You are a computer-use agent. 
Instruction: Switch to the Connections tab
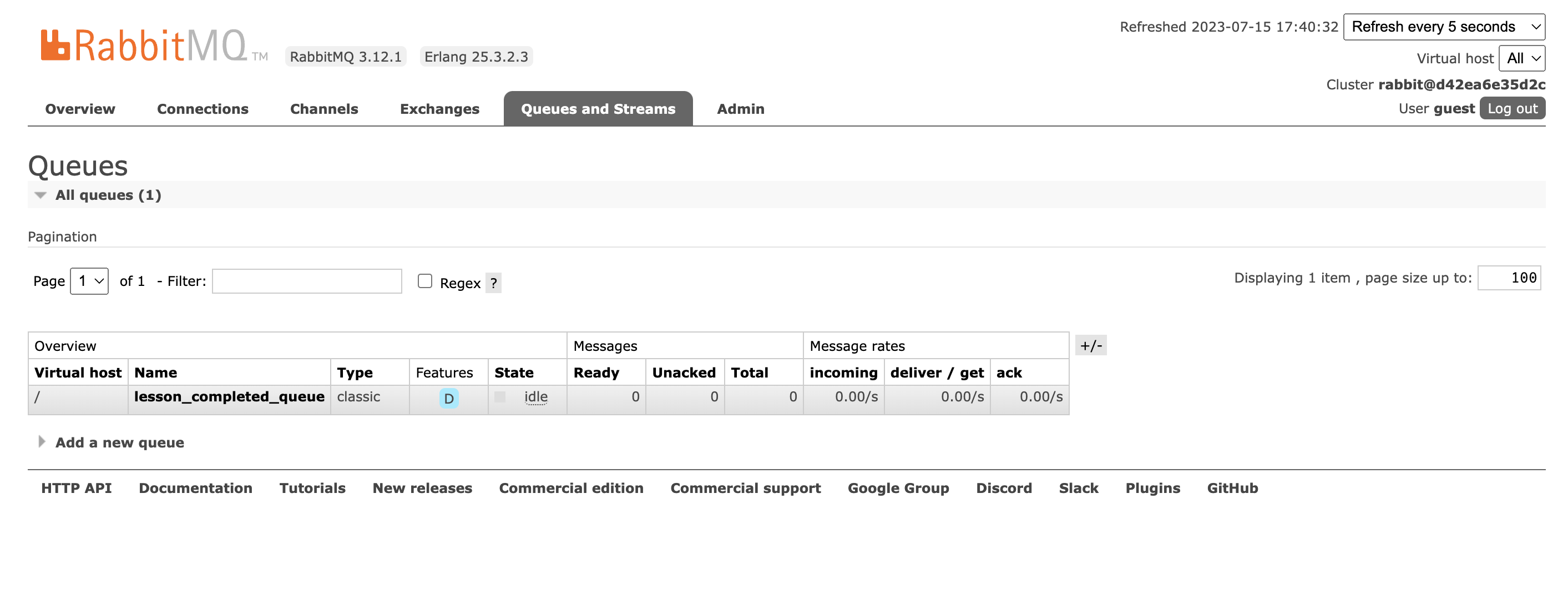203,109
